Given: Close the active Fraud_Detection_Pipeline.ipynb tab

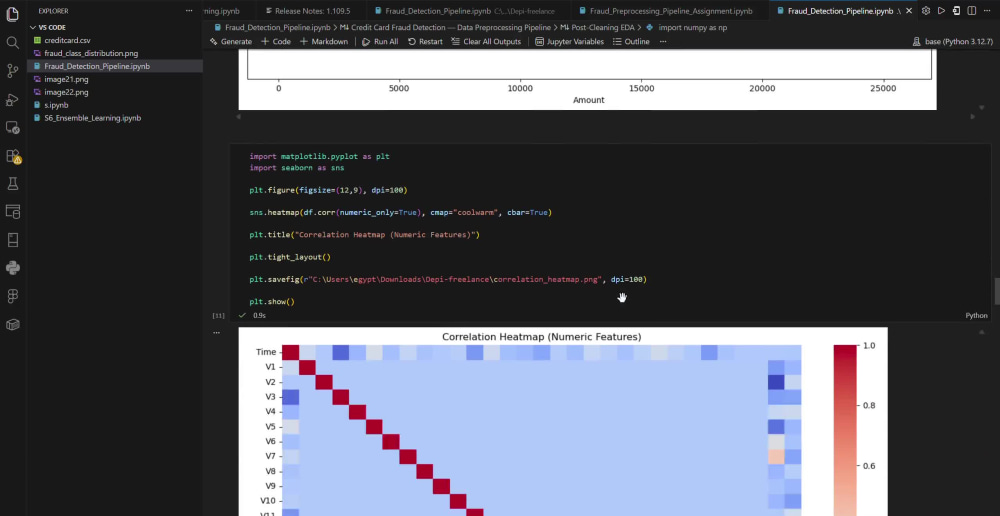Looking at the screenshot, I should click(909, 11).
